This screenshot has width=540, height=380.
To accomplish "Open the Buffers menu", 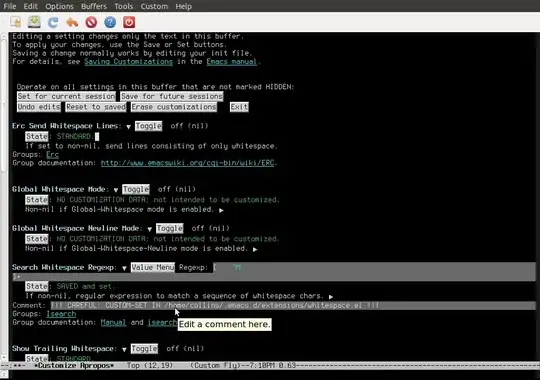I will (x=94, y=6).
